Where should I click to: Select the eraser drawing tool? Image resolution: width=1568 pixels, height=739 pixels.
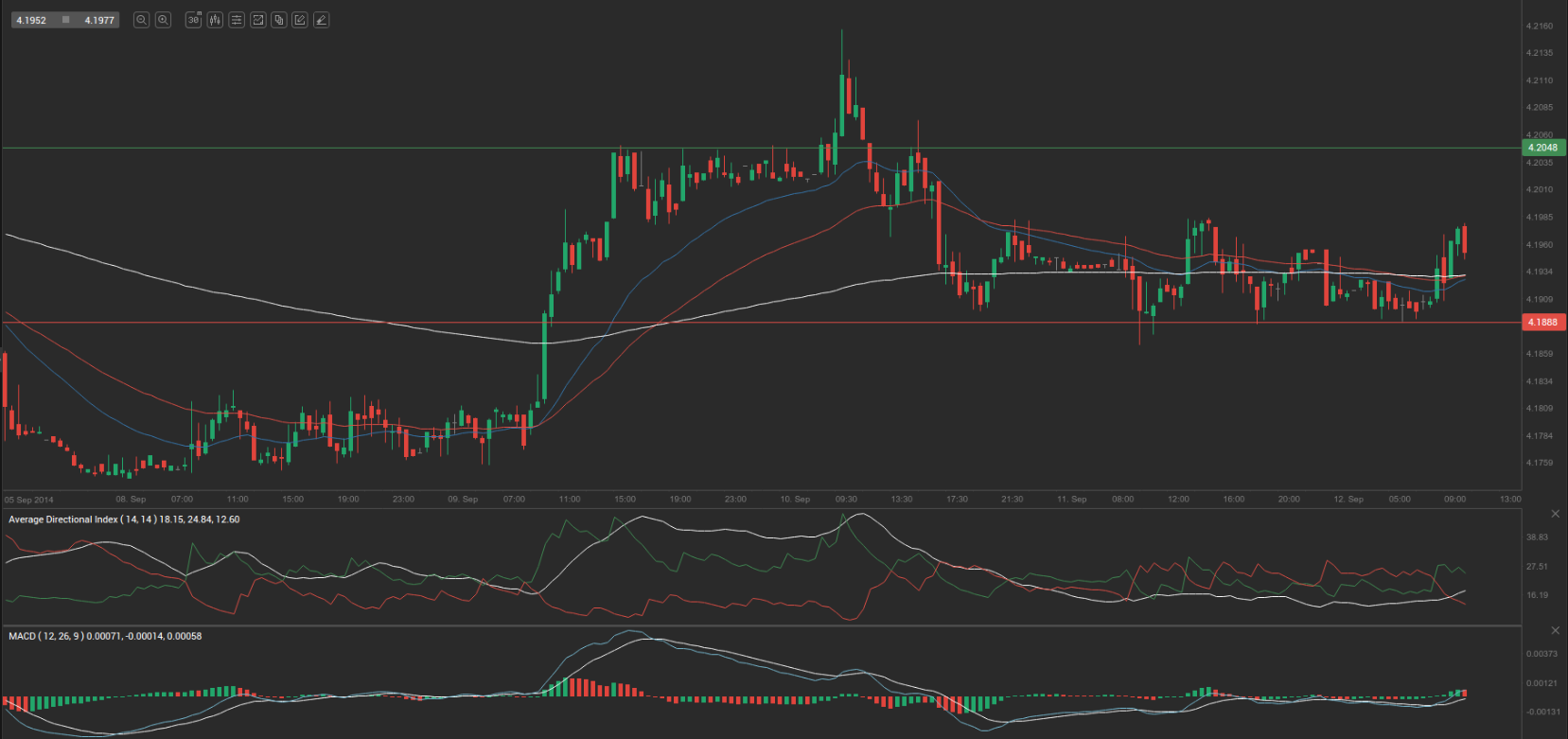pyautogui.click(x=322, y=20)
